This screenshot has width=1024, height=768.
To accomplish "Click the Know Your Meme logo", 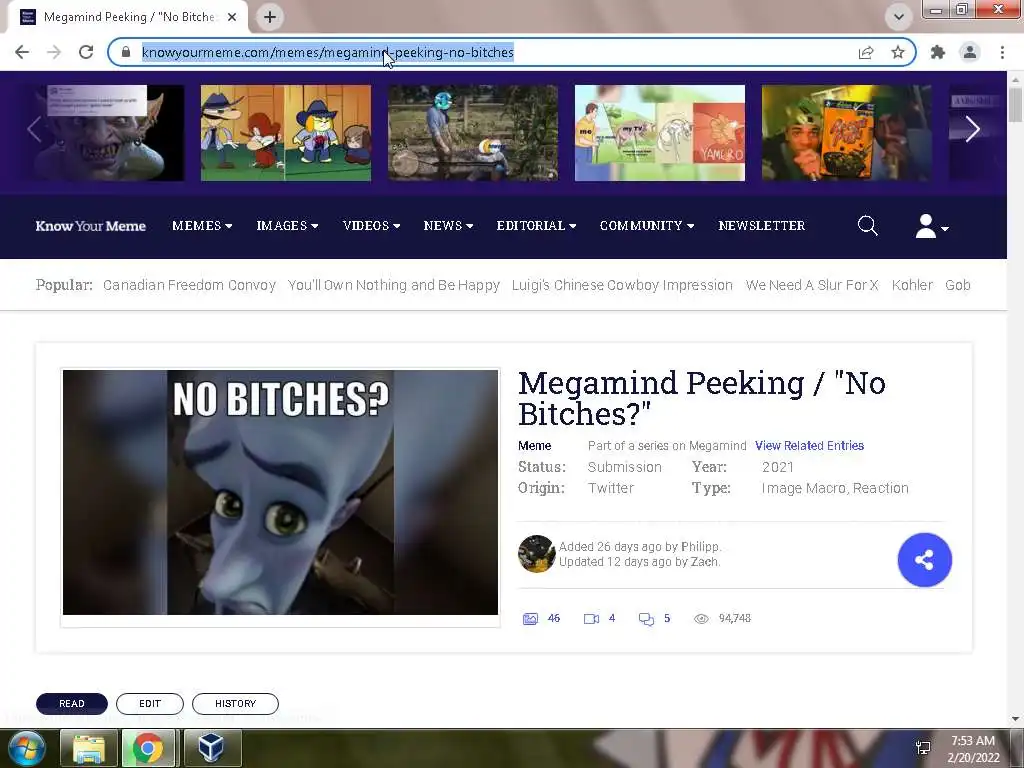I will pos(91,226).
